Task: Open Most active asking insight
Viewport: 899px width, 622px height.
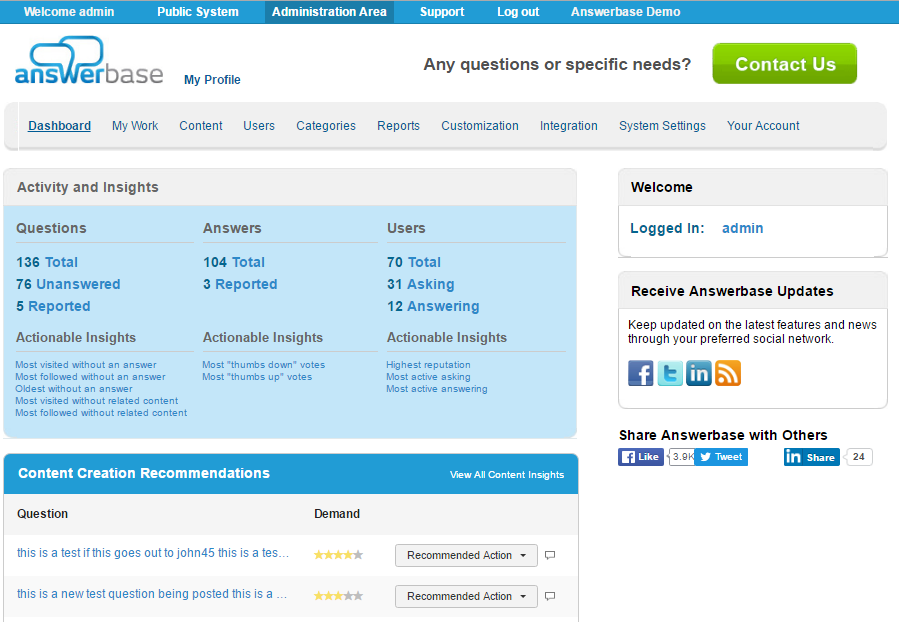Action: pos(428,377)
